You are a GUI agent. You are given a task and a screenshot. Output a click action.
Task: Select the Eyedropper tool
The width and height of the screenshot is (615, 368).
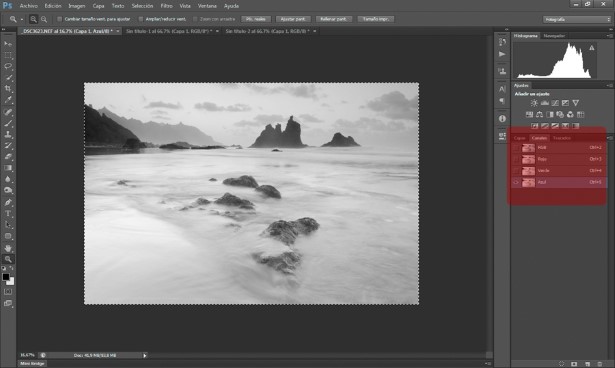tap(8, 100)
